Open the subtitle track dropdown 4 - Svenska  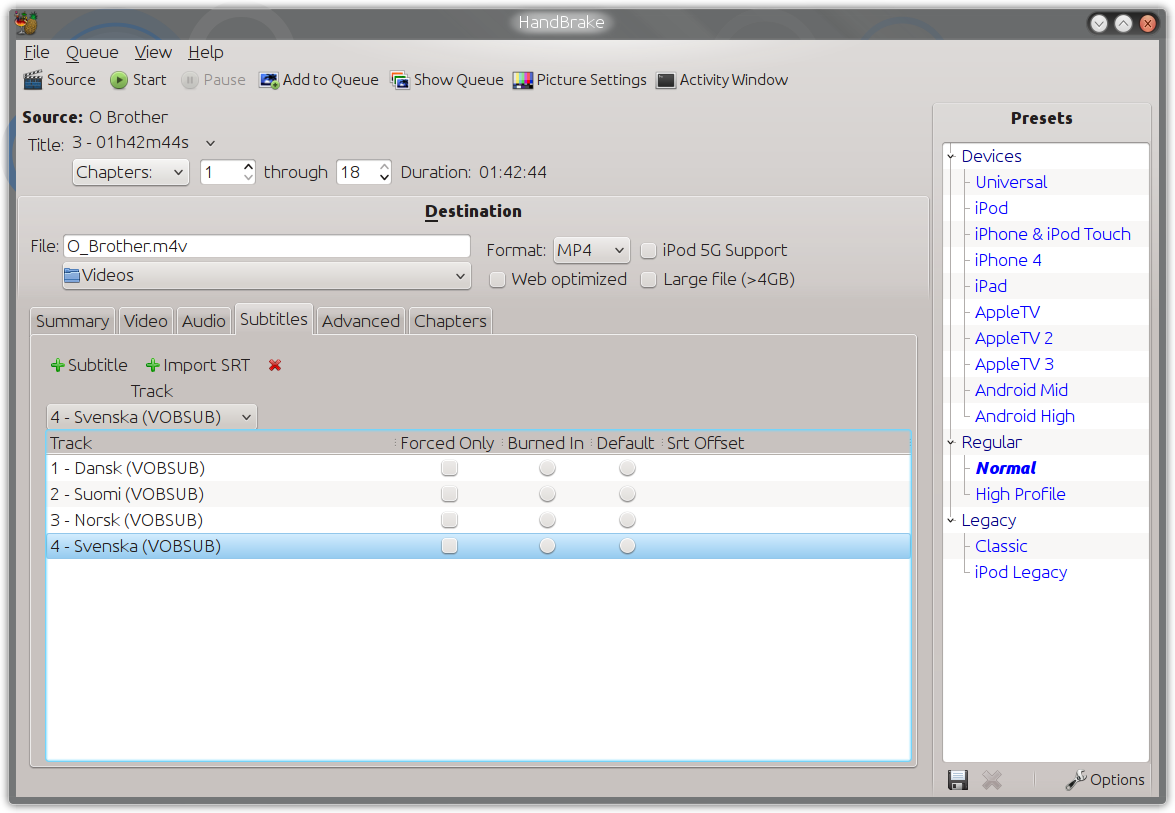[x=151, y=417]
